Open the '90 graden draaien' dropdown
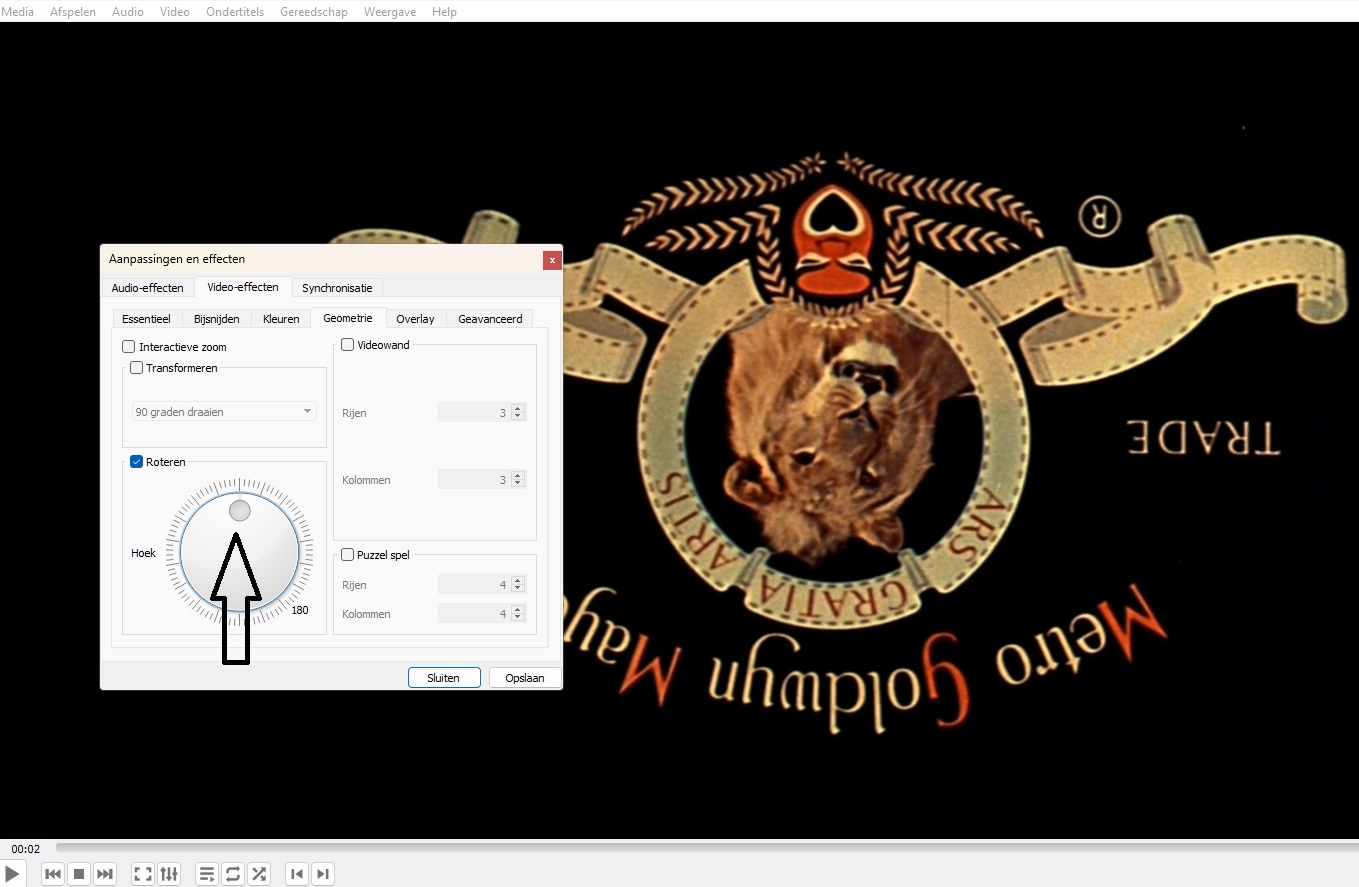1359x887 pixels. point(224,412)
